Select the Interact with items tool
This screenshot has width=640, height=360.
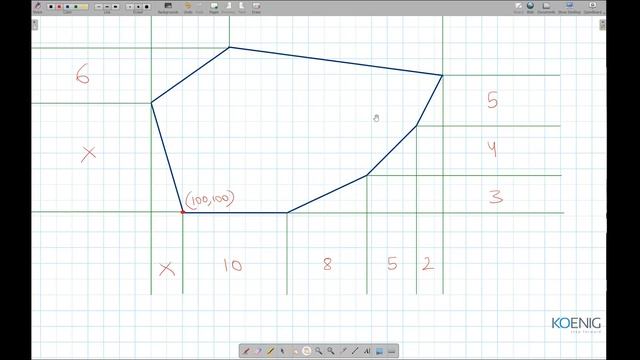click(295, 351)
